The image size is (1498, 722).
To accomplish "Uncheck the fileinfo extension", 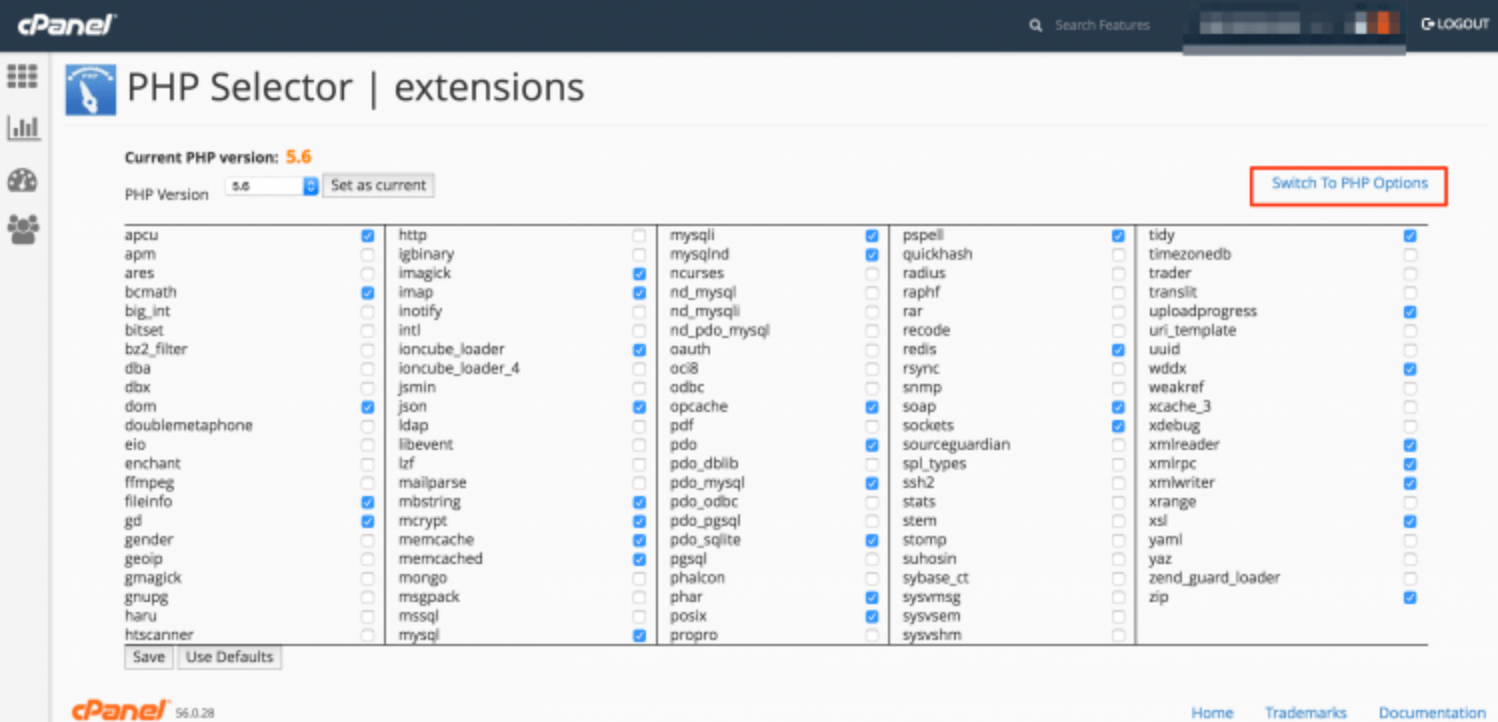I will coord(368,502).
